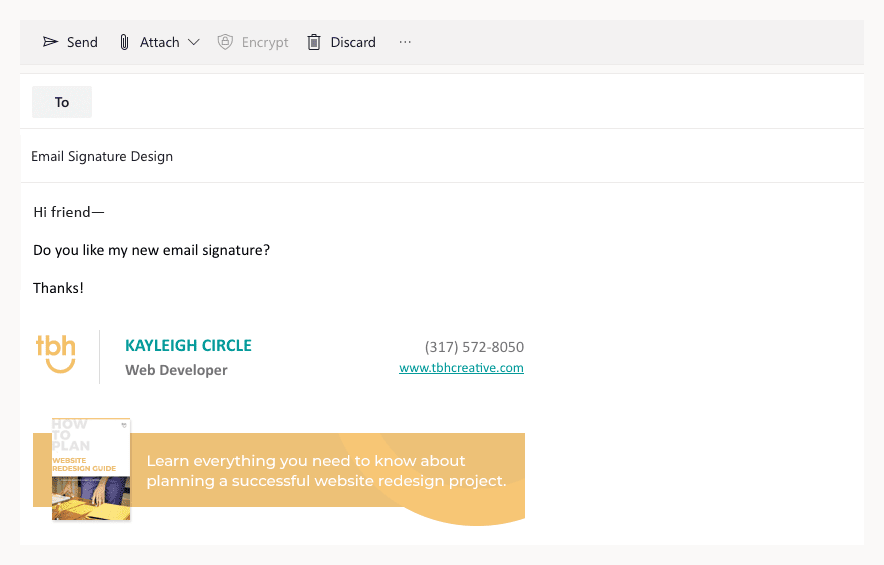Click the Encrypt shield icon

point(225,42)
